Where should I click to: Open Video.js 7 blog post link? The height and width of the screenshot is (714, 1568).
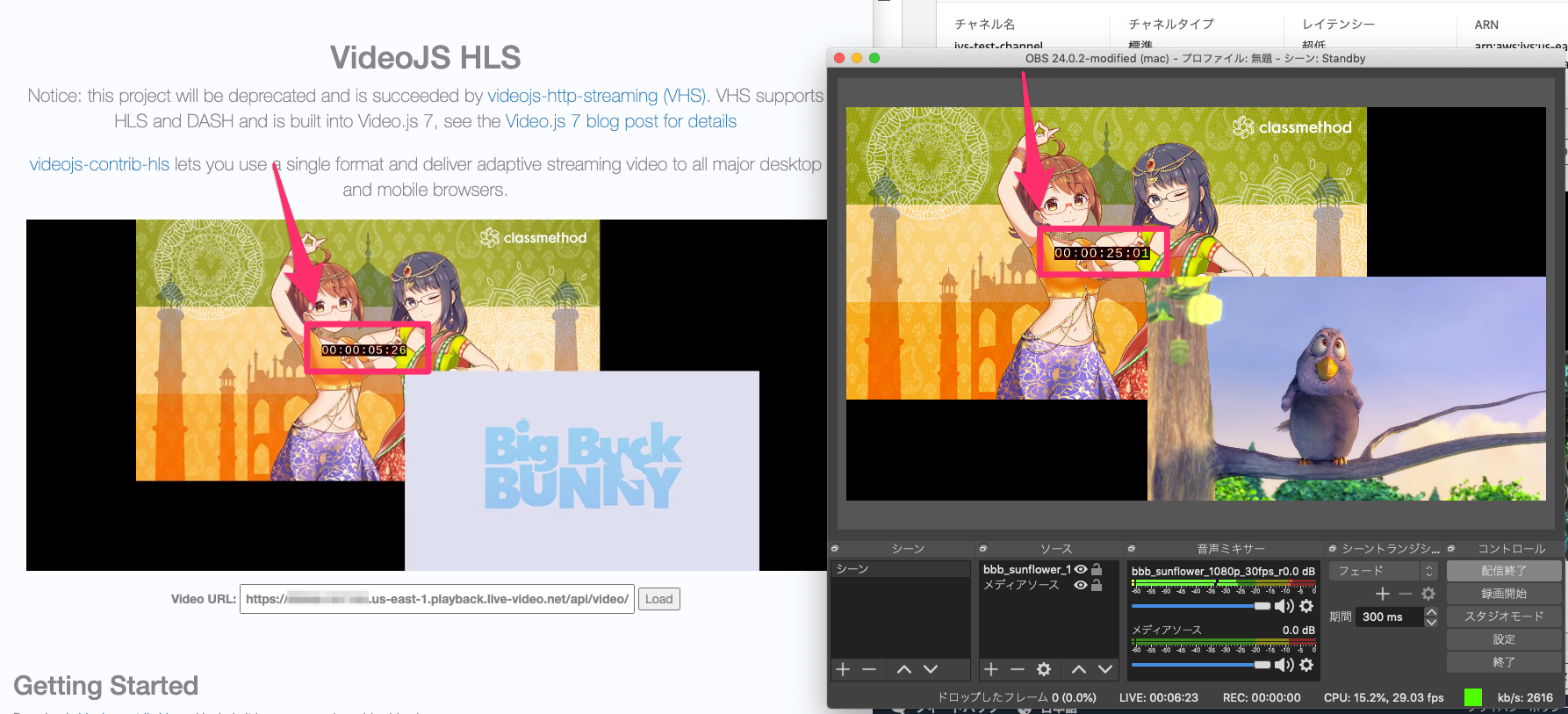tap(621, 121)
